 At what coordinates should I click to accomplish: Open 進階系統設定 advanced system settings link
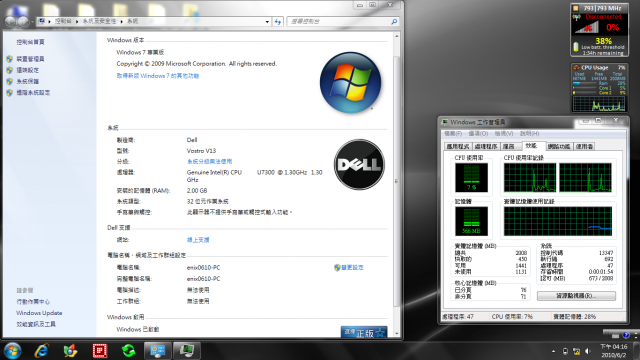coord(33,93)
